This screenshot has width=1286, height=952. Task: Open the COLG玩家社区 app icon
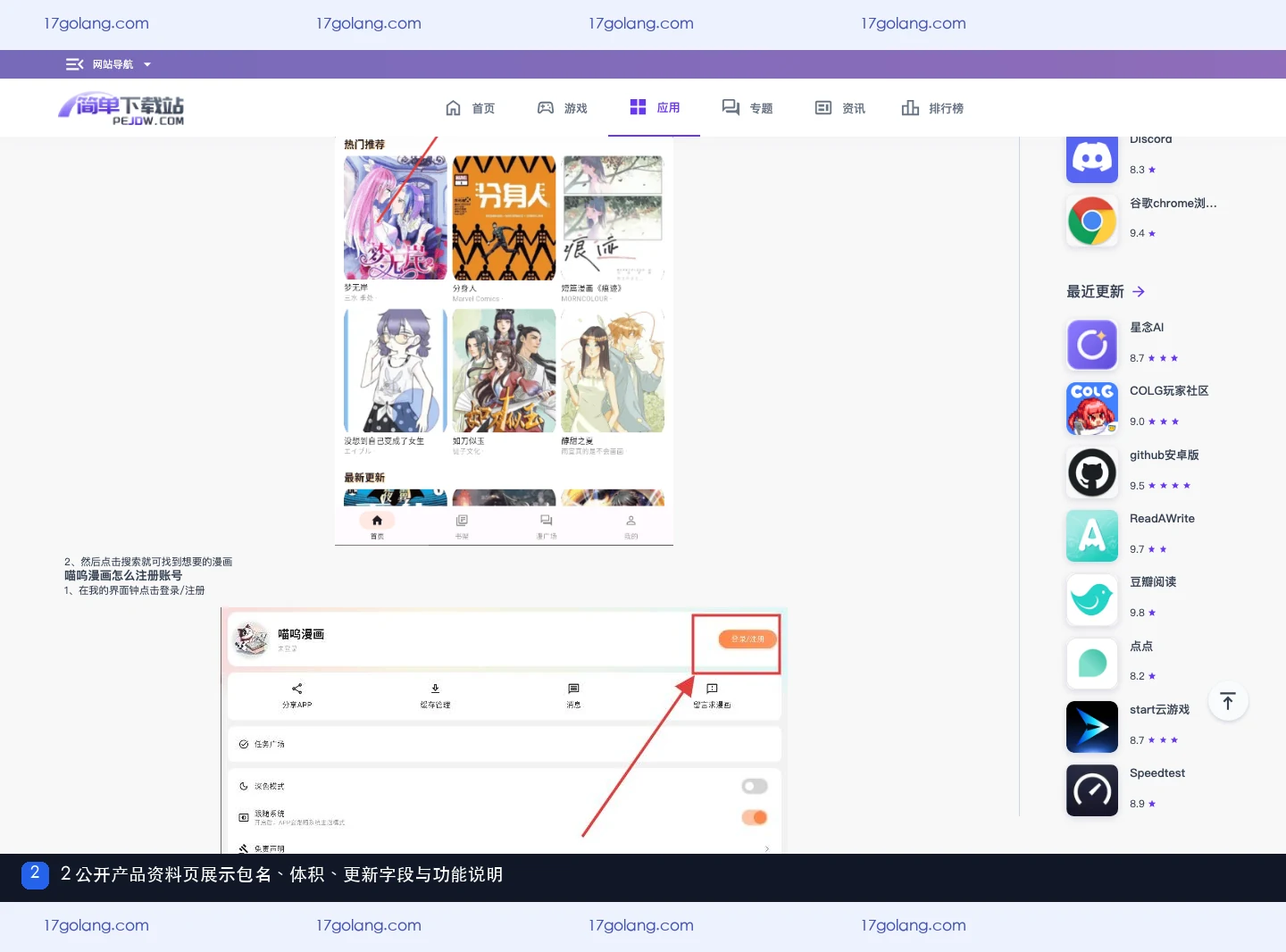[1091, 408]
